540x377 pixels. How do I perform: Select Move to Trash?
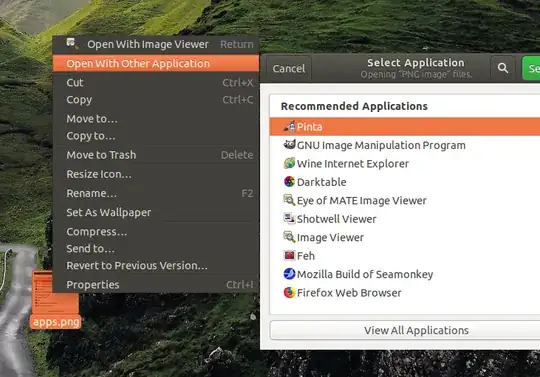[x=156, y=155]
